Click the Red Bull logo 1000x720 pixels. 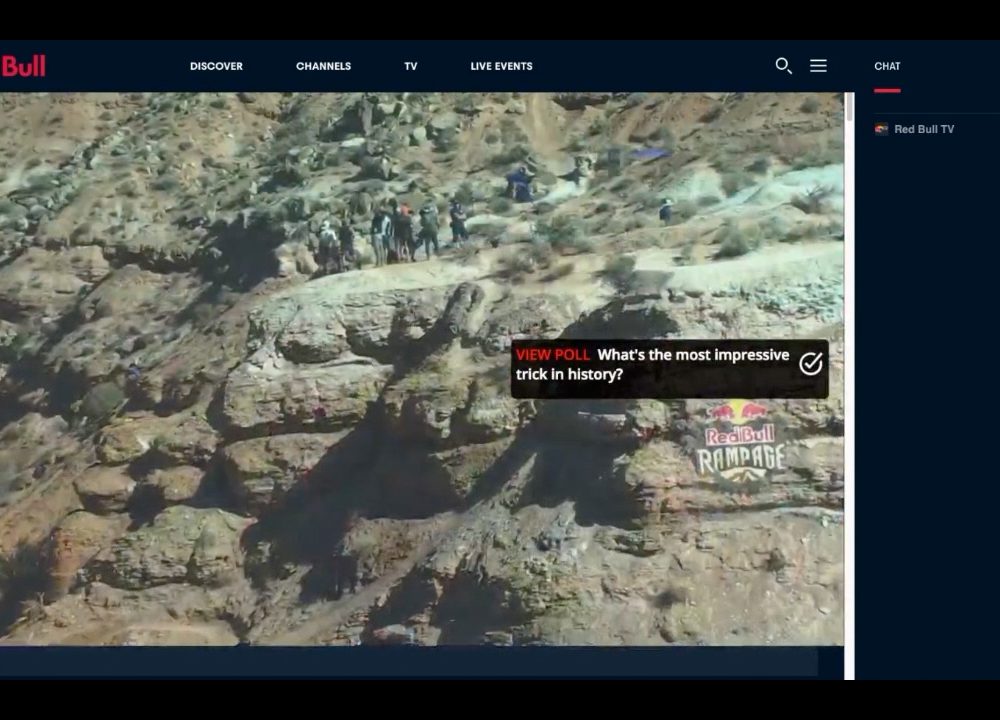pos(23,66)
